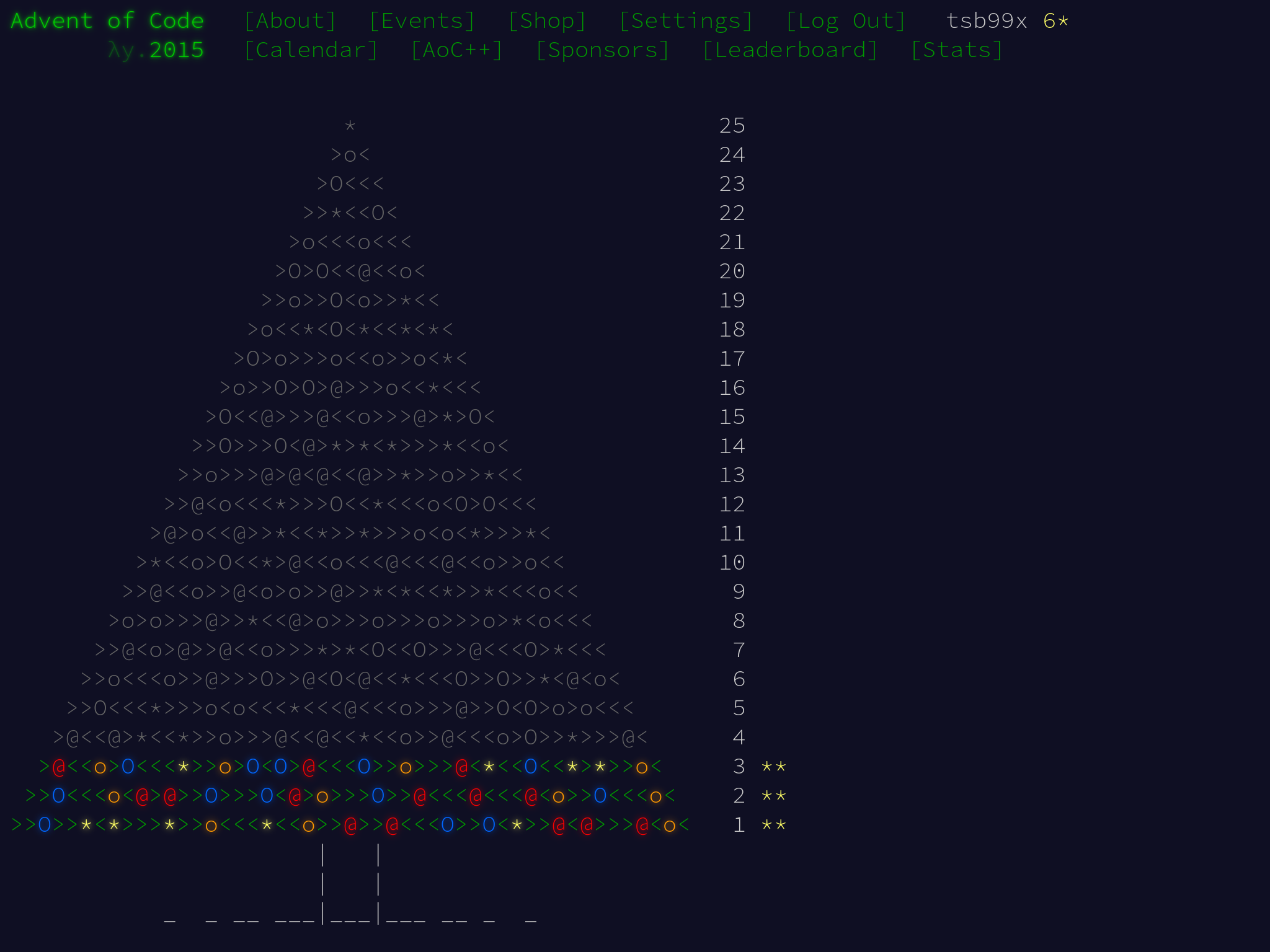Go to the Shop page
The image size is (1270, 952).
tap(547, 21)
